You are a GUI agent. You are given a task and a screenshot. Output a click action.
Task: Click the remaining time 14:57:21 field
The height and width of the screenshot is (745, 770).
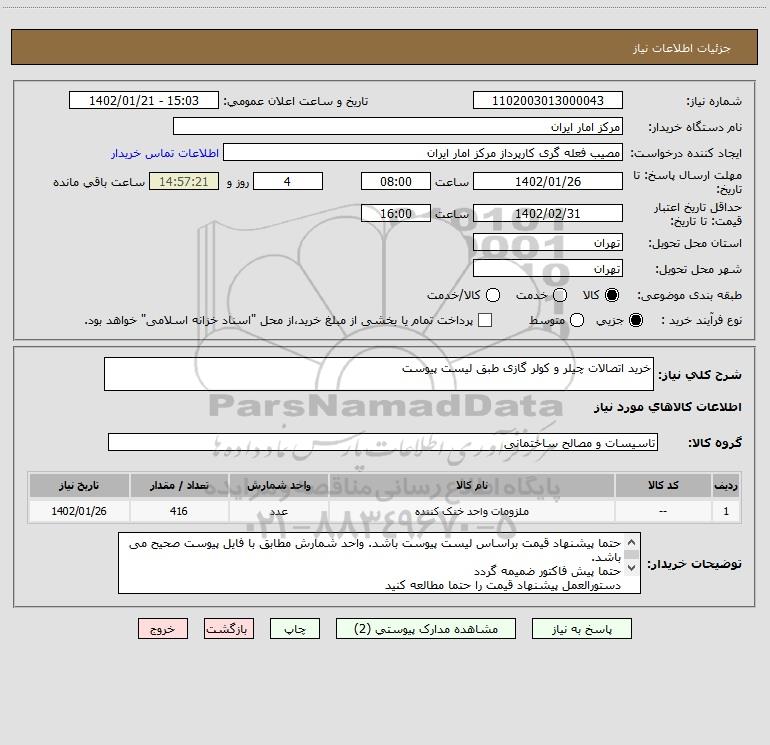click(x=184, y=181)
